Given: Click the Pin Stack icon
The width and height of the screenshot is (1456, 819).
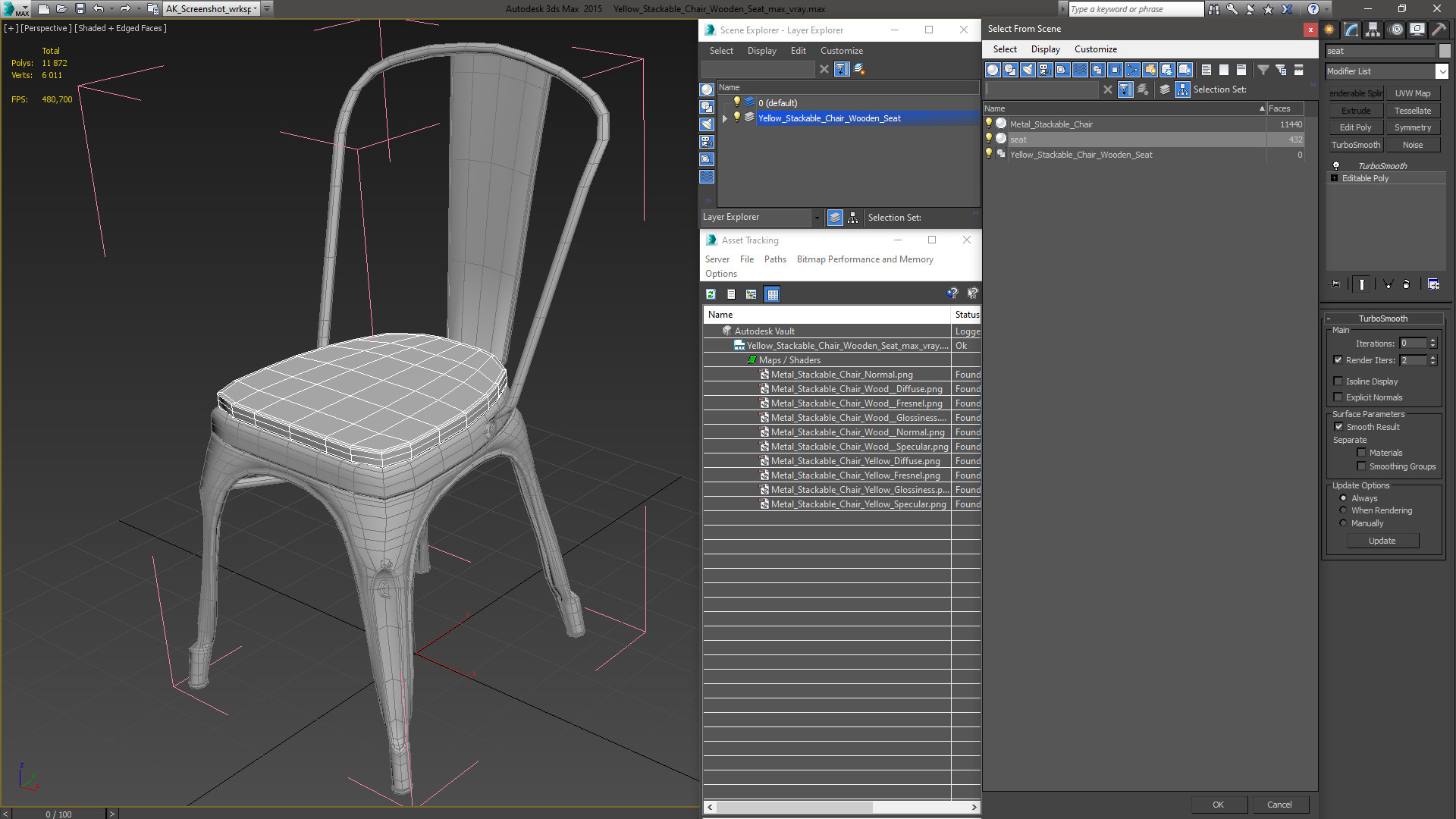Looking at the screenshot, I should (x=1335, y=284).
